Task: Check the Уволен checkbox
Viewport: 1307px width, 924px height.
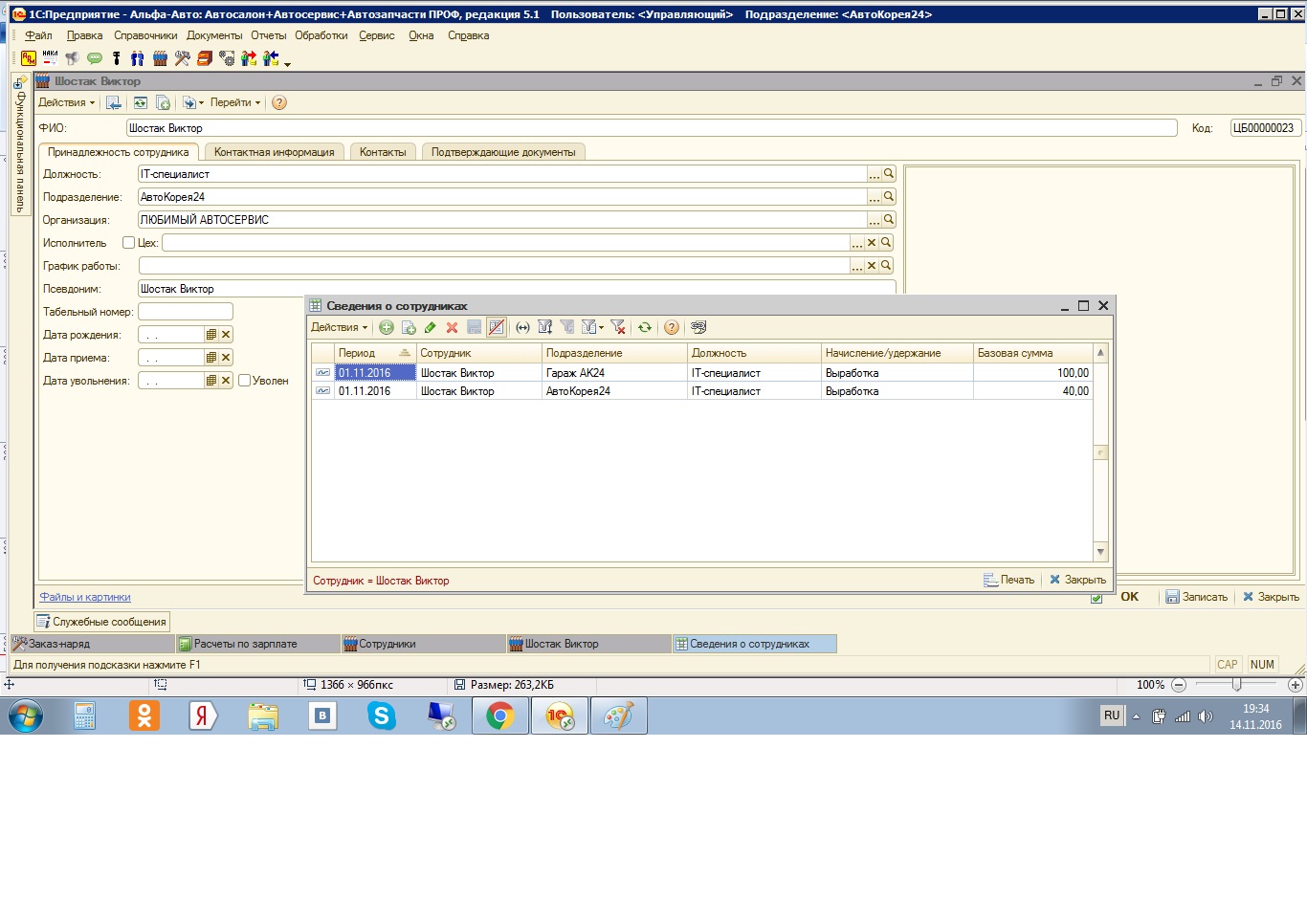Action: pyautogui.click(x=244, y=381)
